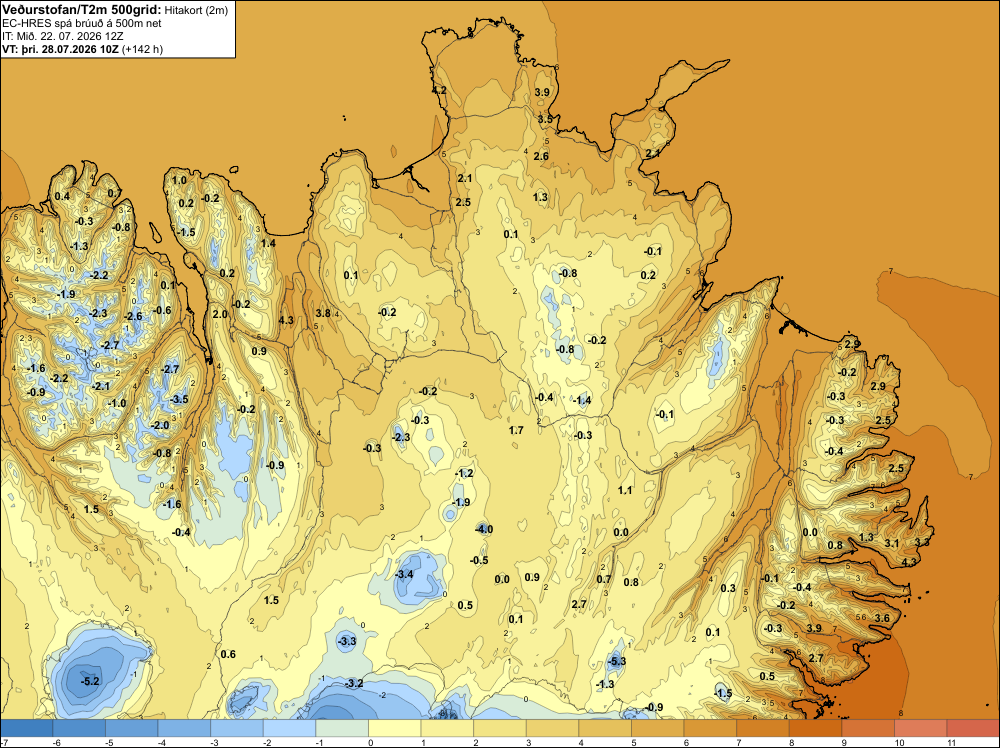Click the 'Hitakort (2m)' label
This screenshot has width=1000, height=748.
click(x=196, y=10)
